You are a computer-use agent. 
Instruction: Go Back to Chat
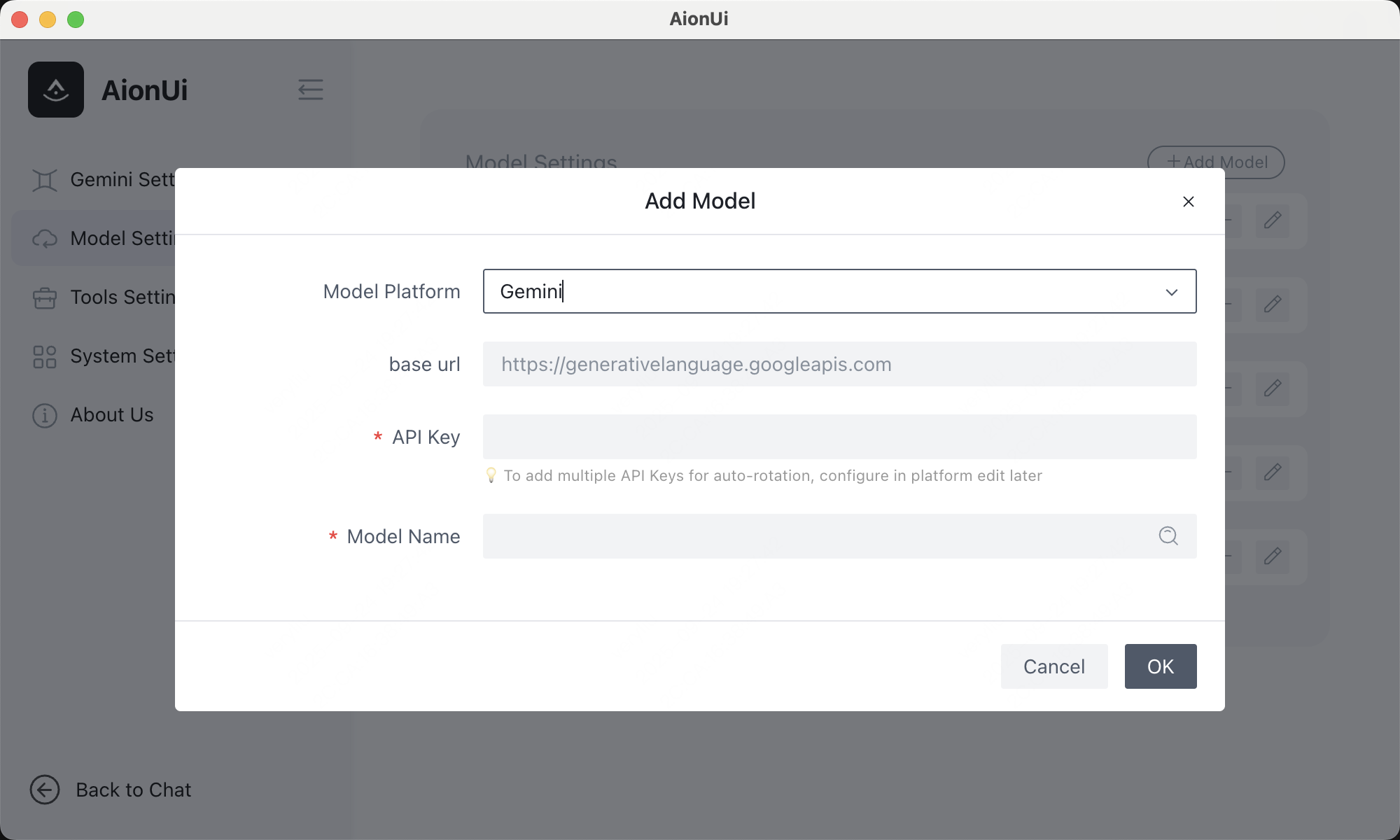111,790
